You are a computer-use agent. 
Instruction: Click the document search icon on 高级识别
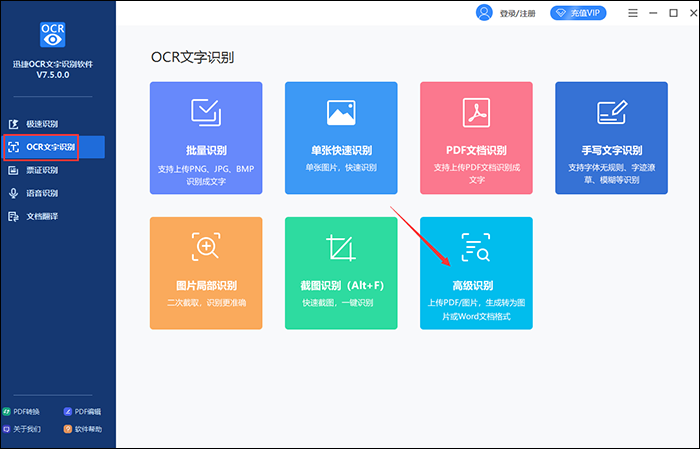[475, 247]
